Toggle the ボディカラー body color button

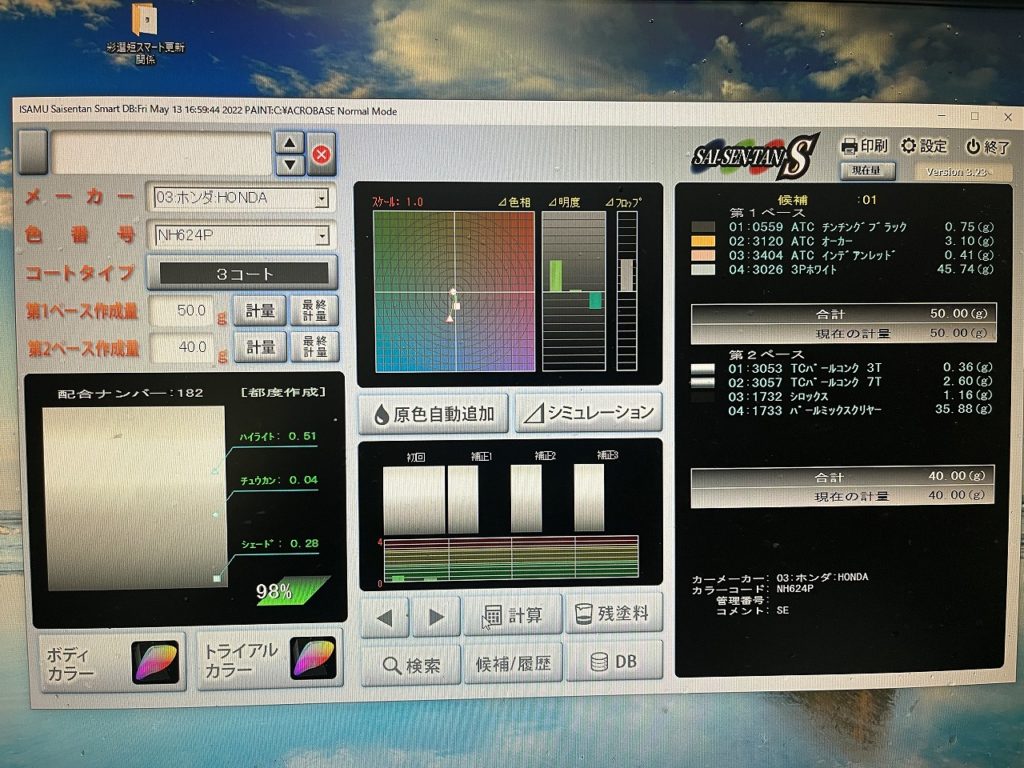pos(111,661)
